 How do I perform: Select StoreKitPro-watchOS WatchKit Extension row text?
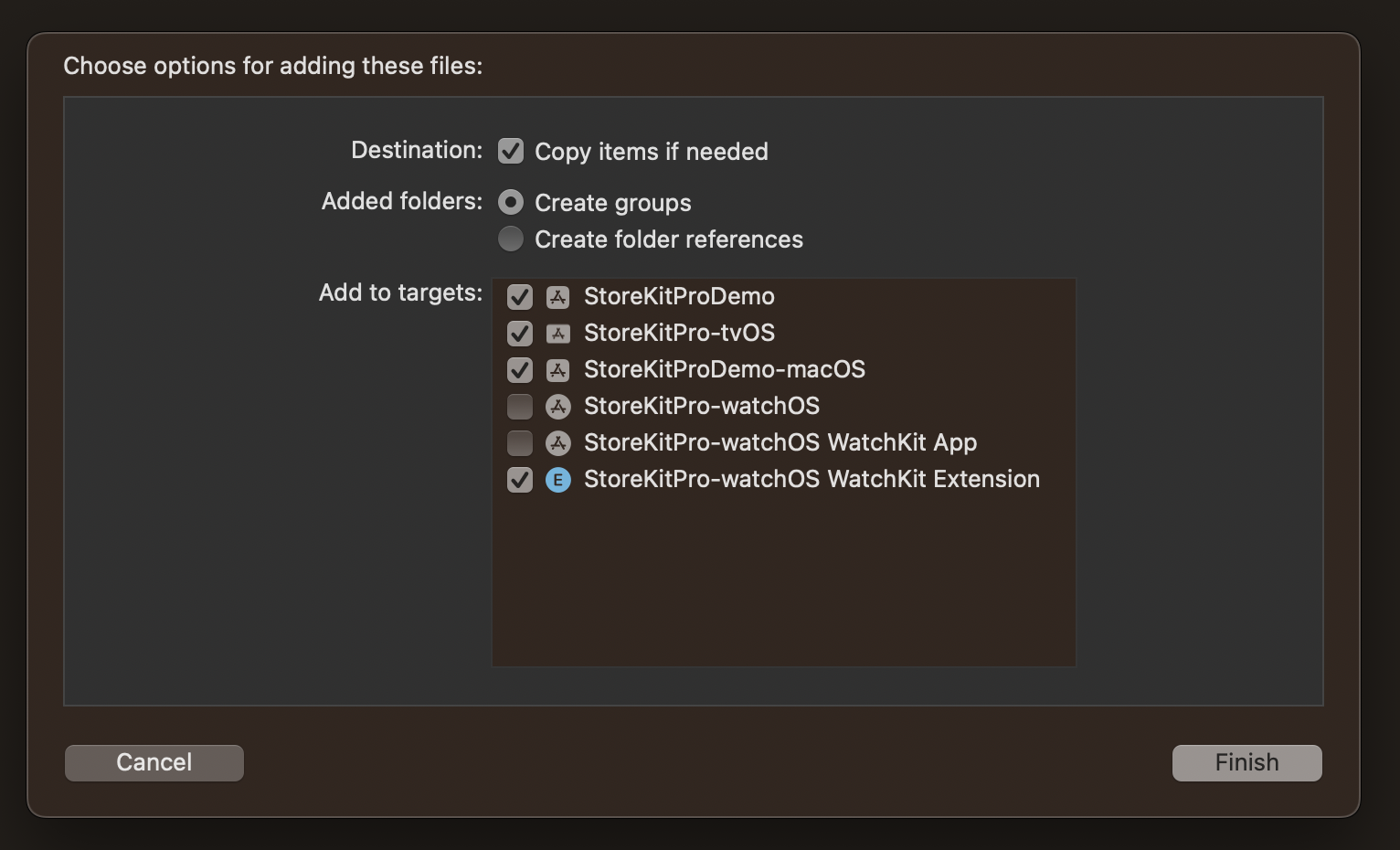[811, 479]
